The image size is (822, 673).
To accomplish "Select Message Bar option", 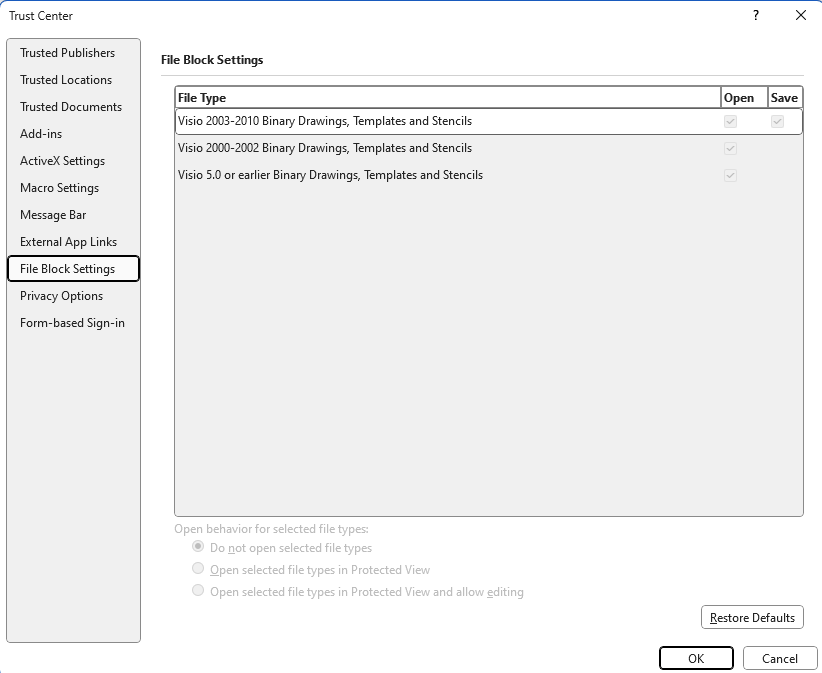I will 73,215.
